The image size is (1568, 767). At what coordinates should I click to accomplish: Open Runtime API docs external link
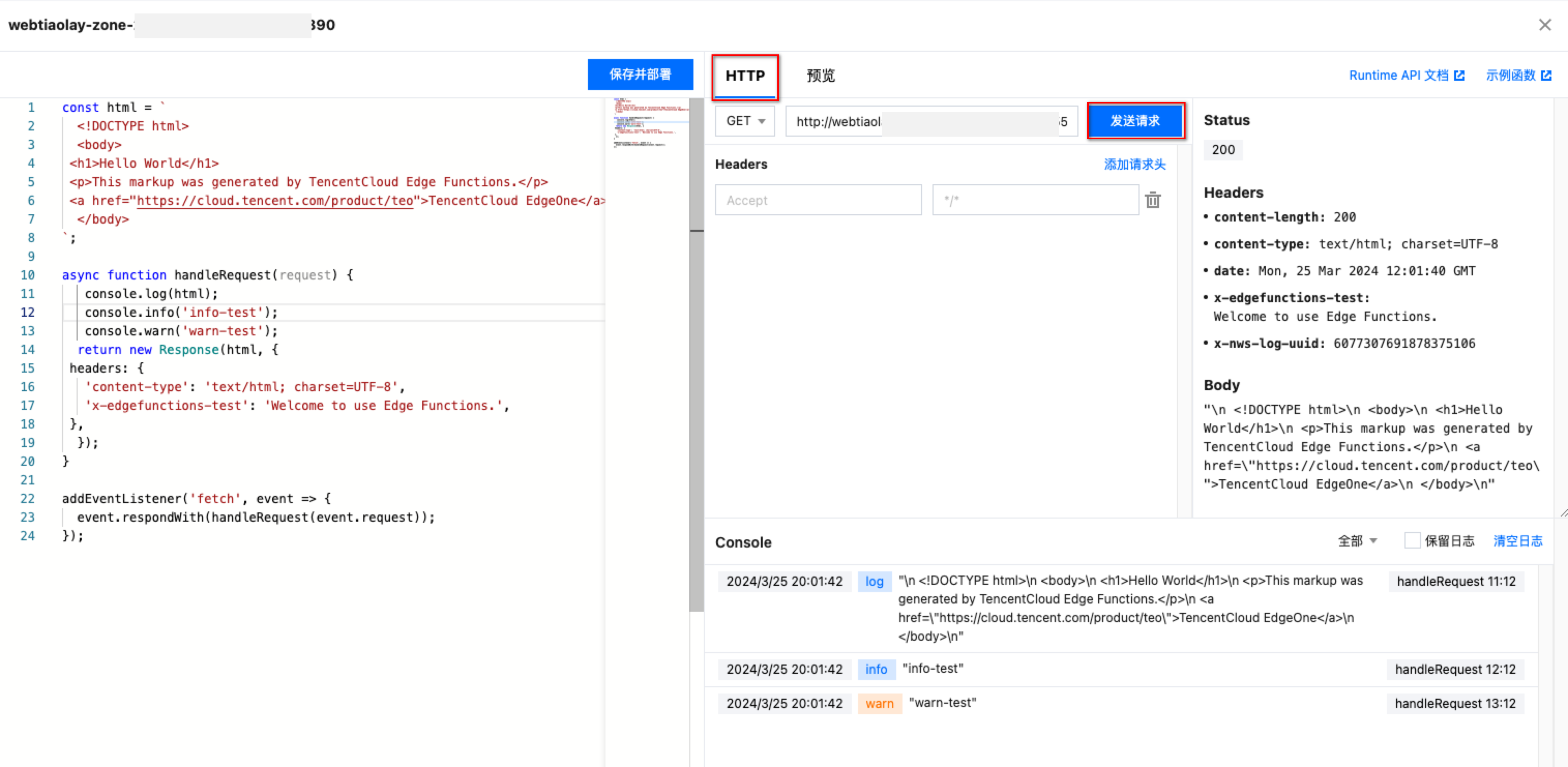click(x=1406, y=76)
